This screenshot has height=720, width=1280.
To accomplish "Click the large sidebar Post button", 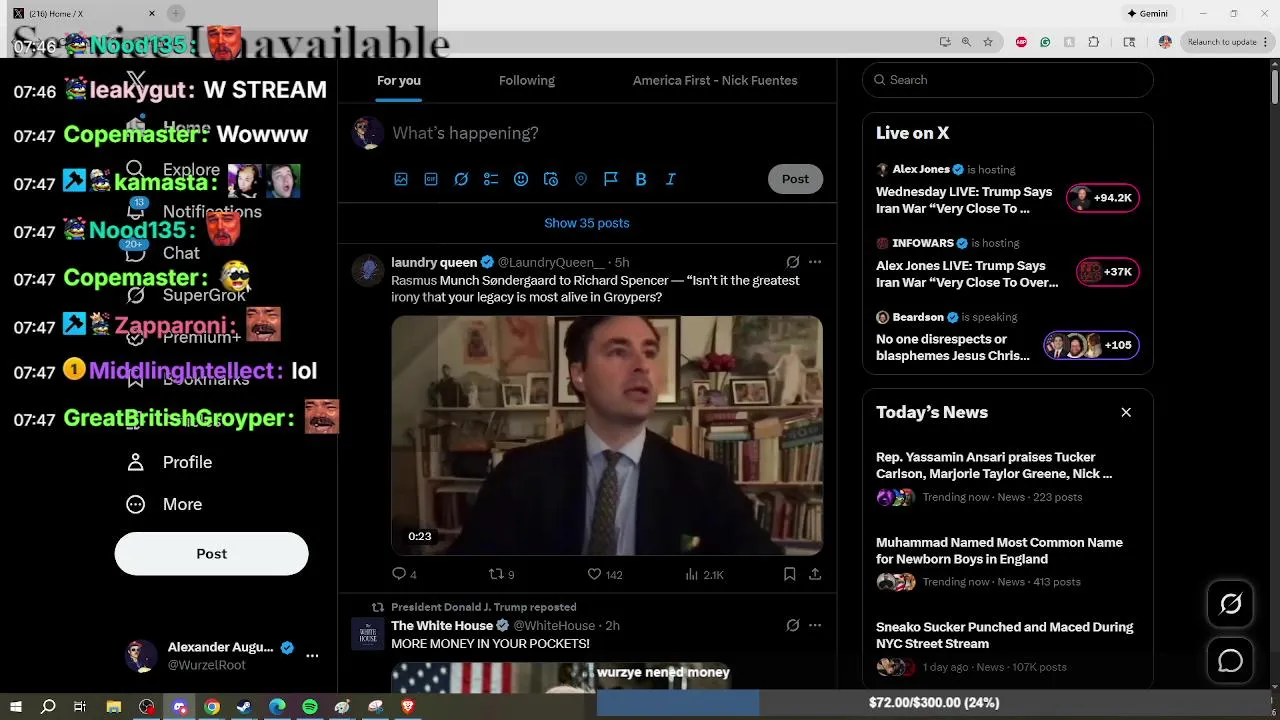I will tap(212, 554).
